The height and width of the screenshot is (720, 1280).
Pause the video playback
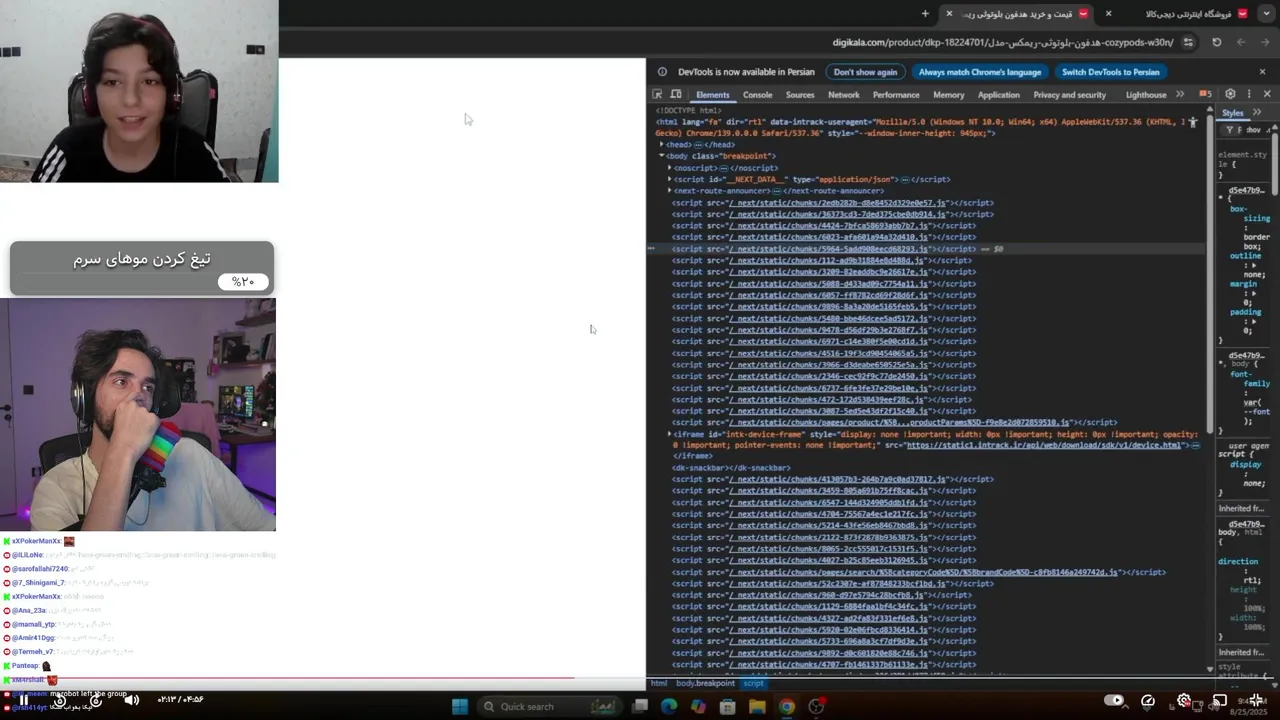pos(24,700)
